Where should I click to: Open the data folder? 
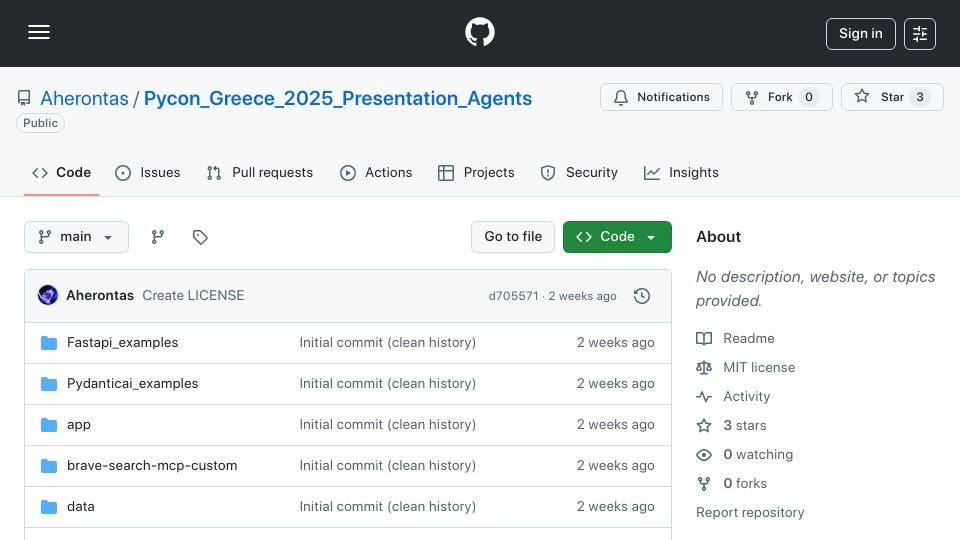(80, 506)
